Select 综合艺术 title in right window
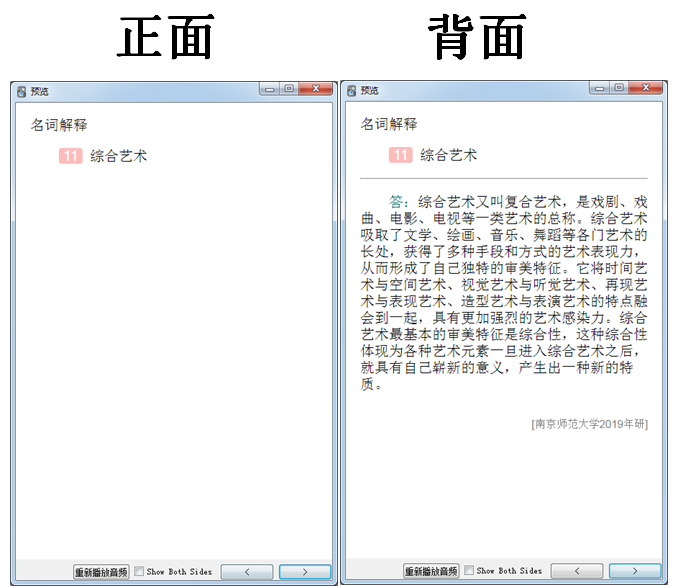Screen dimensions: 673x586 point(449,155)
